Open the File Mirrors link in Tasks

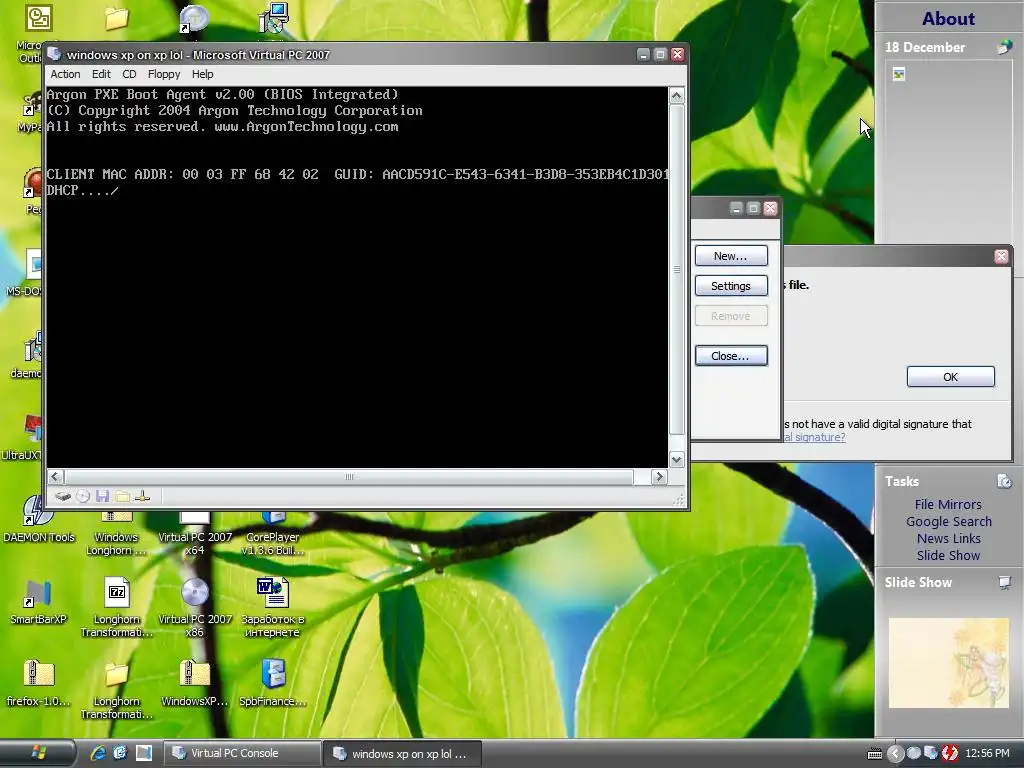tap(948, 504)
